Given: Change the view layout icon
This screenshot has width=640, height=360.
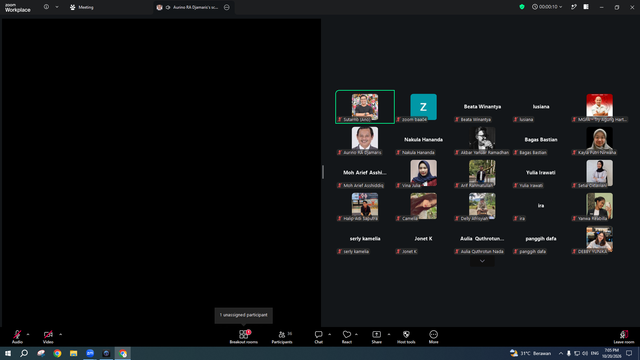Looking at the screenshot, I should coord(586,7).
